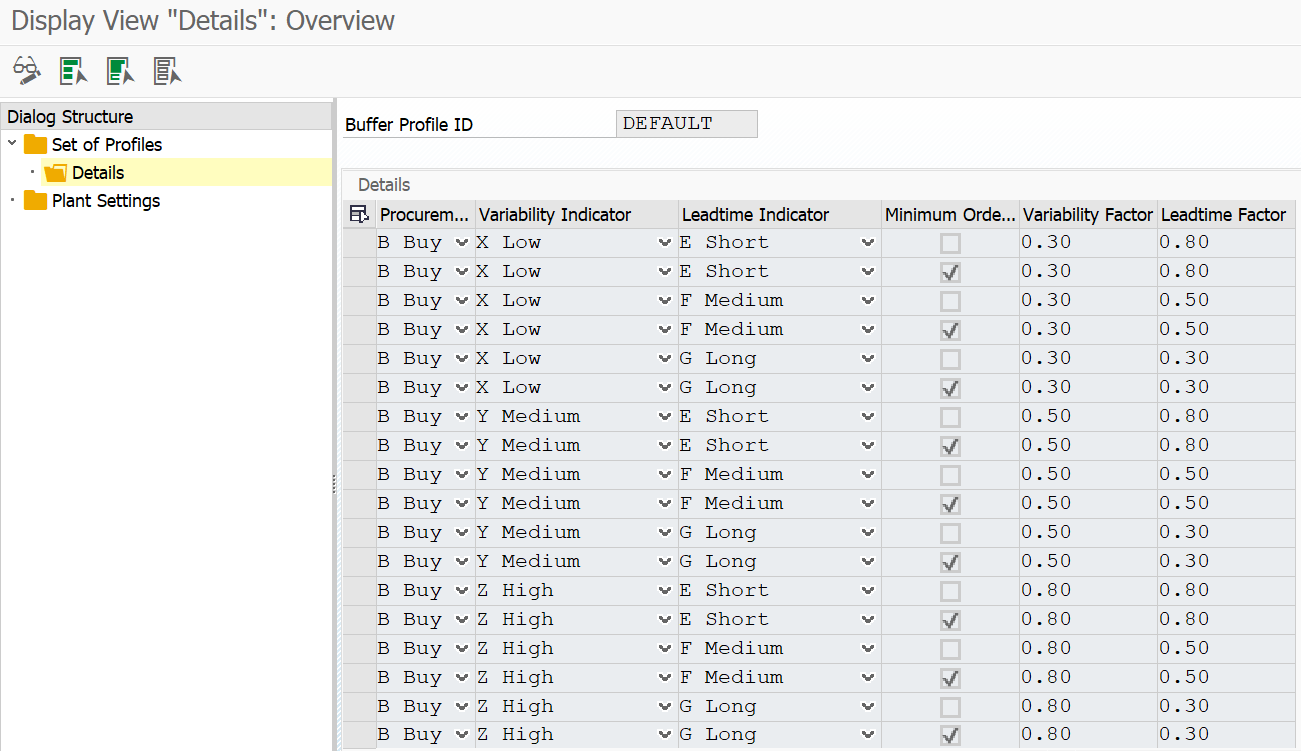
Task: Click Variability Factor 0.50 in checked Y Medium, F Medium row
Action: coord(1088,504)
